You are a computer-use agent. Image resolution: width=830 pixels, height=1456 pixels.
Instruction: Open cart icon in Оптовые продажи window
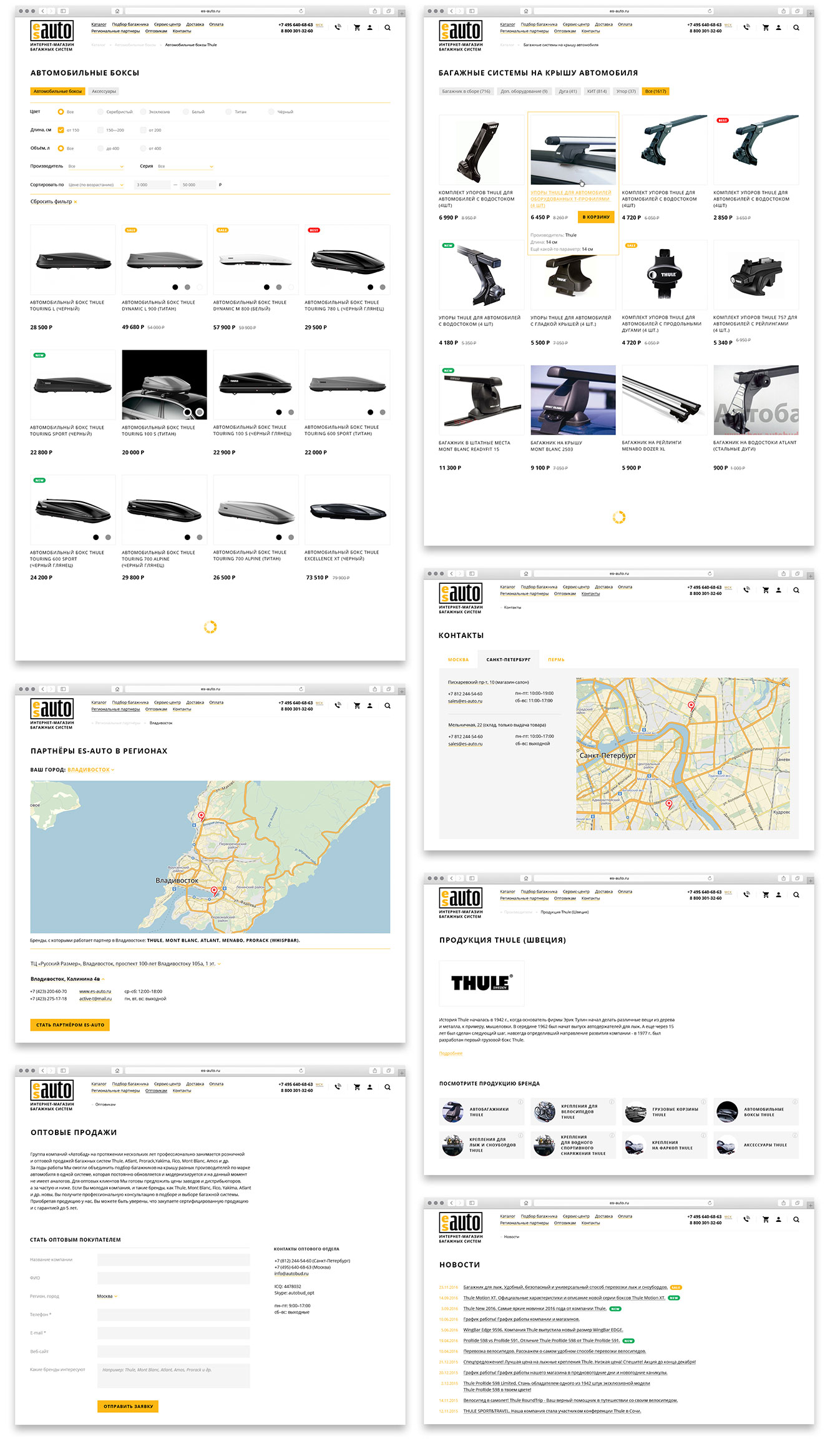tap(357, 1087)
